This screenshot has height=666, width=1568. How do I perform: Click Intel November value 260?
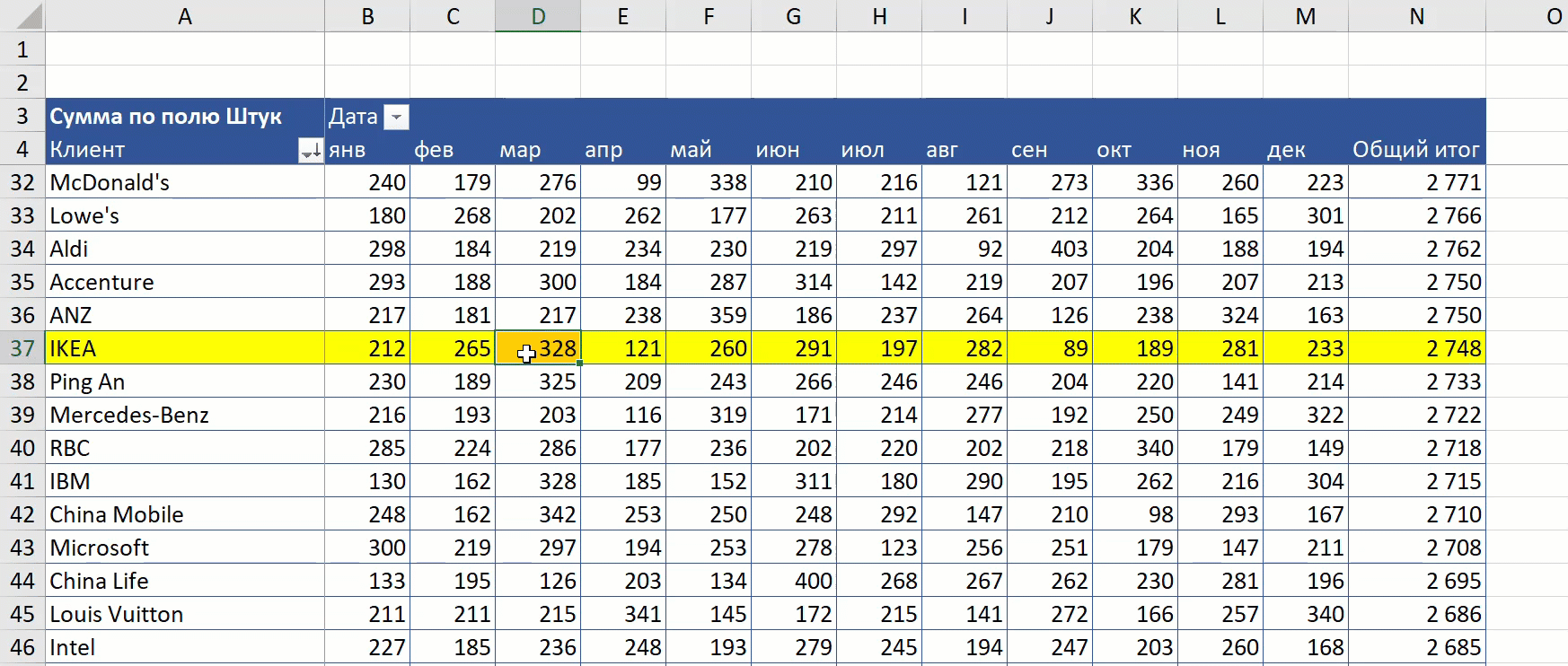click(1220, 647)
